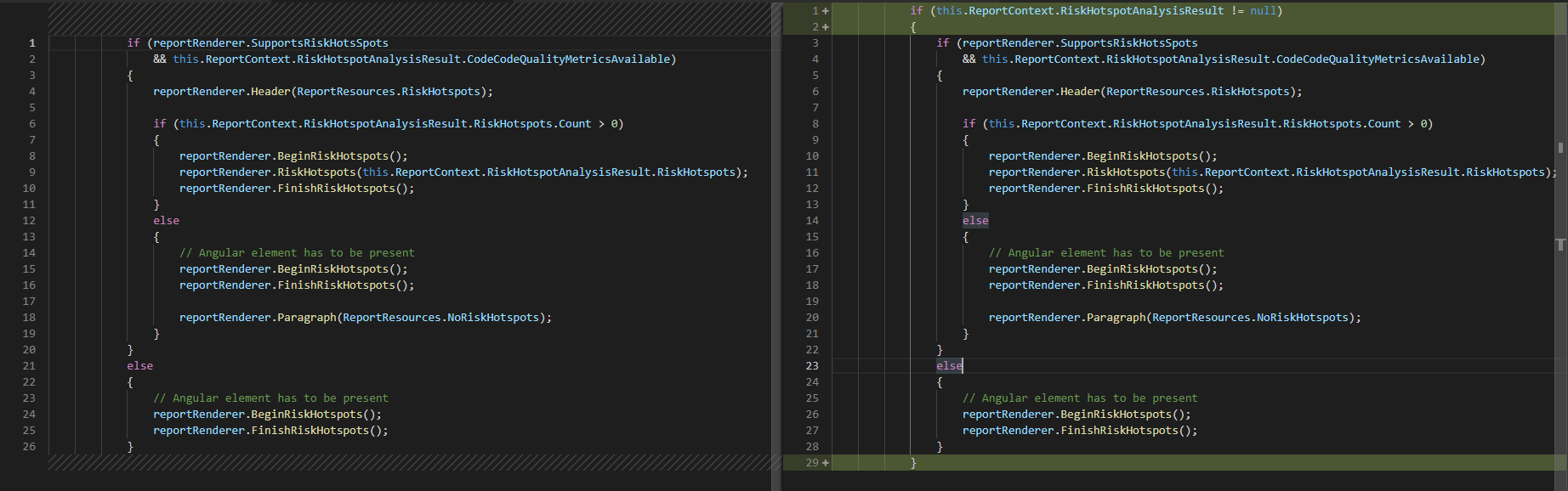This screenshot has width=1568, height=491.
Task: Click added opening brace on right line 2
Action: tap(913, 27)
